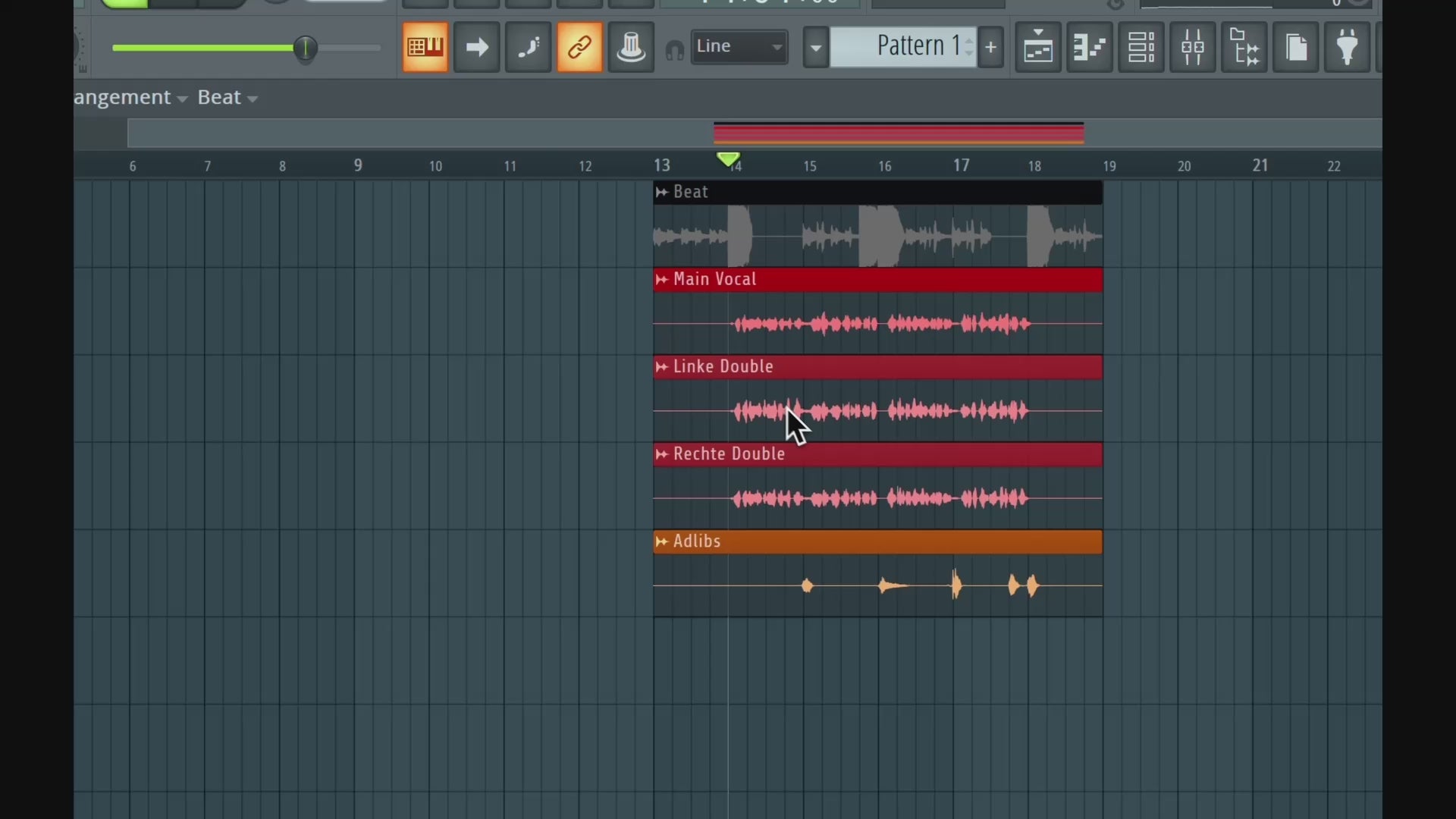This screenshot has width=1456, height=819.
Task: Add new pattern with plus button
Action: coord(990,48)
